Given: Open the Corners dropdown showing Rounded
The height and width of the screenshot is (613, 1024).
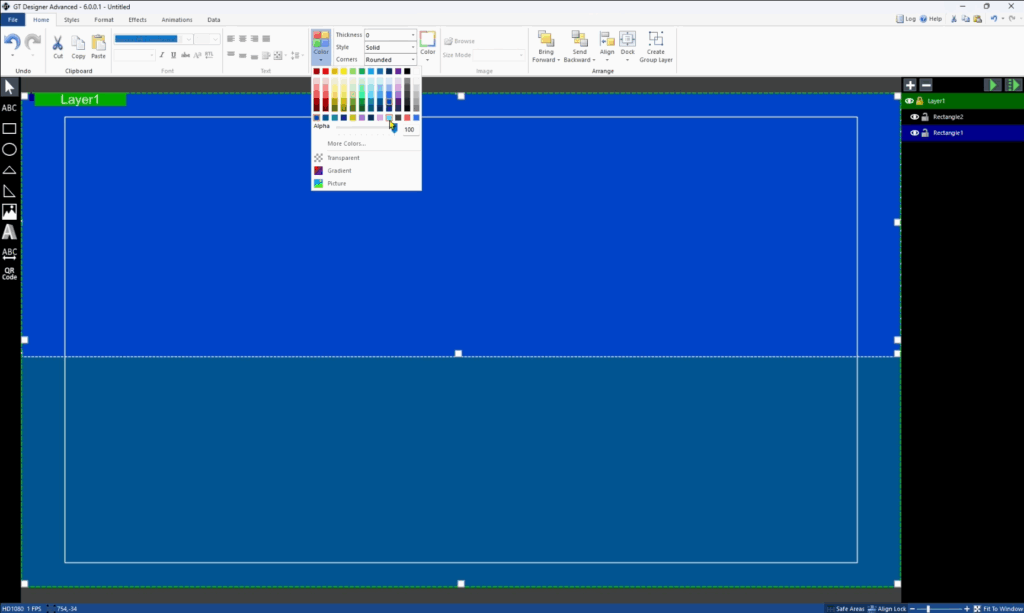Looking at the screenshot, I should click(390, 60).
